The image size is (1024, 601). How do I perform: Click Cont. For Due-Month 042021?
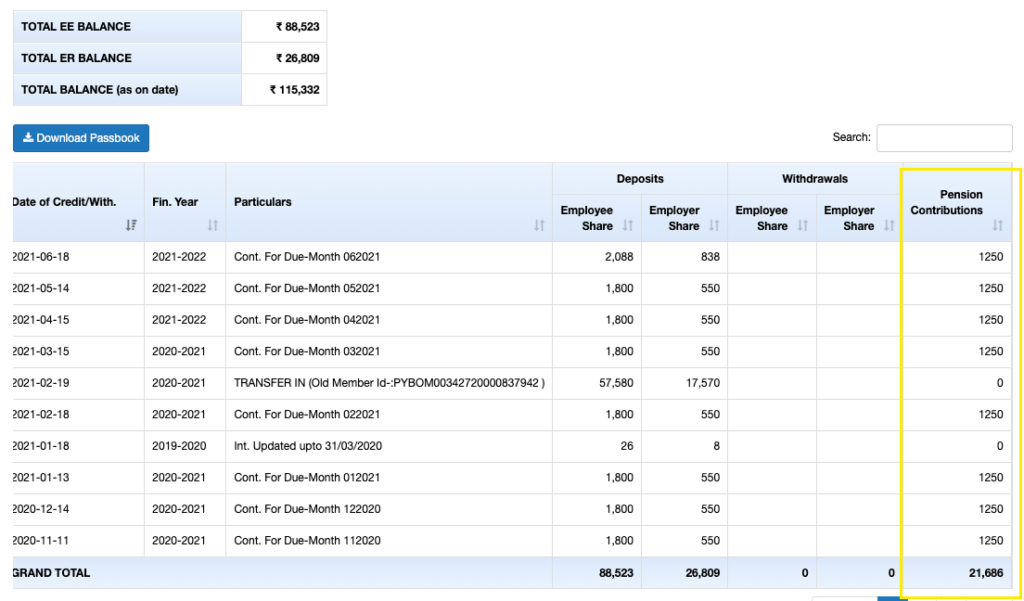(307, 319)
